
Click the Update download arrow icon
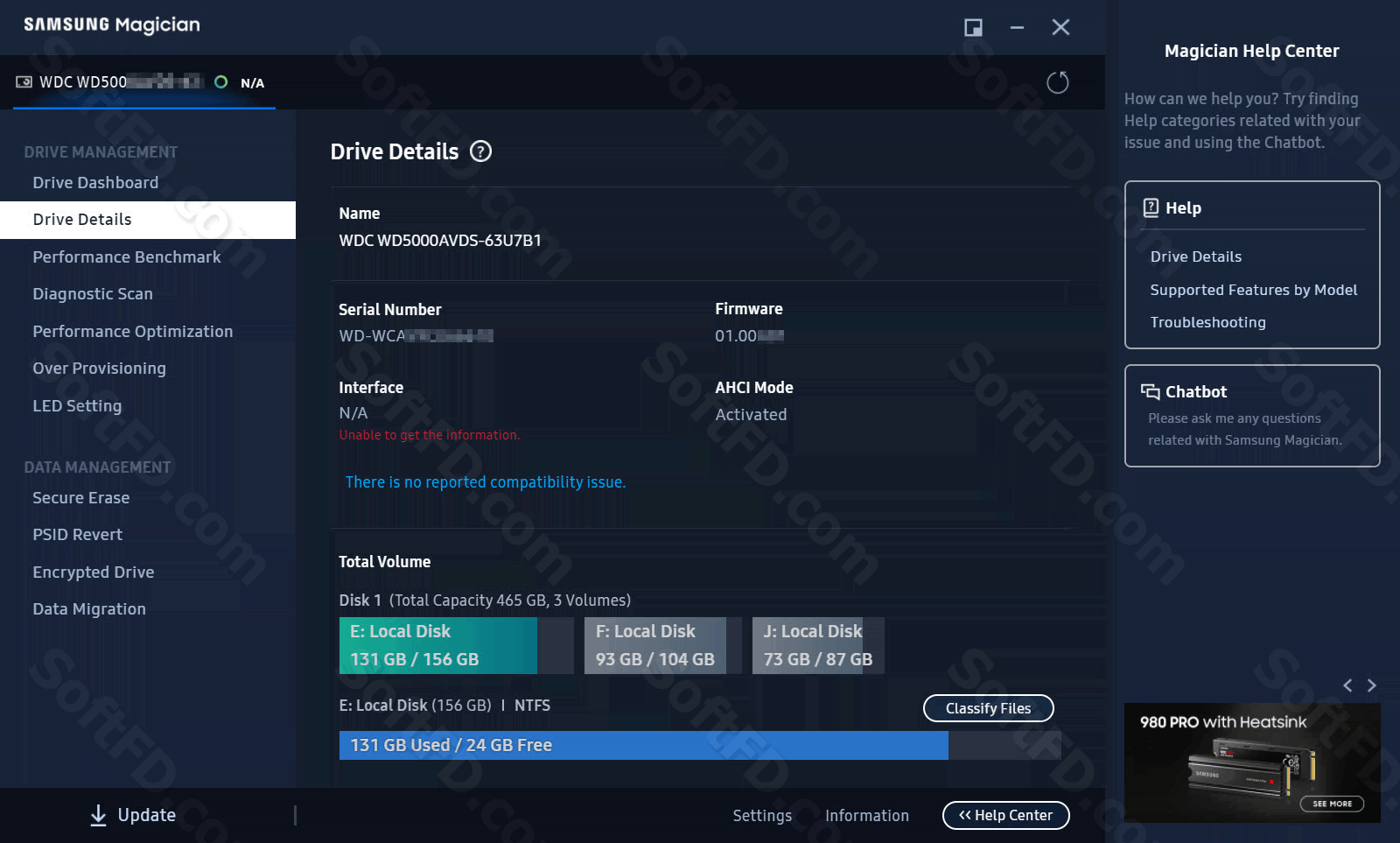pyautogui.click(x=99, y=815)
